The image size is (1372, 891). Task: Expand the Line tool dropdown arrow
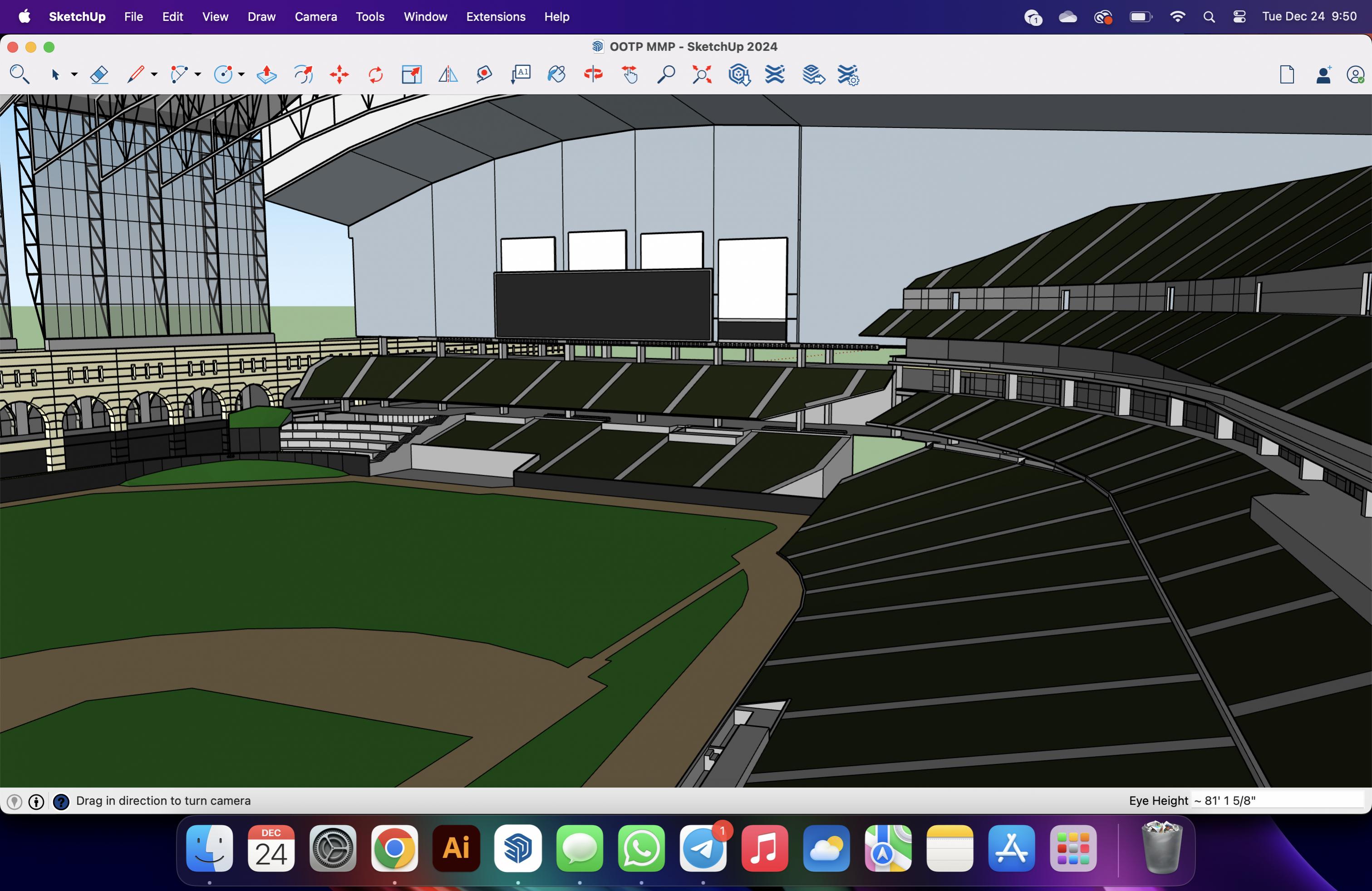tap(154, 74)
